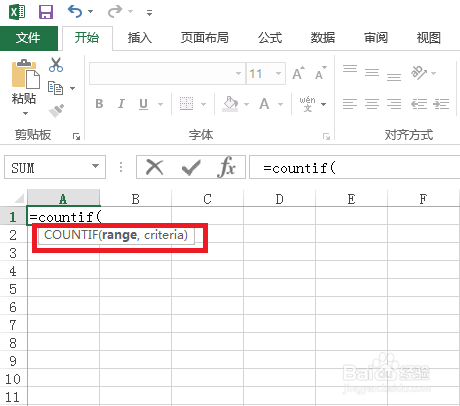Image resolution: width=460 pixels, height=406 pixels.
Task: Click the Cut scissors icon
Action: 56,65
